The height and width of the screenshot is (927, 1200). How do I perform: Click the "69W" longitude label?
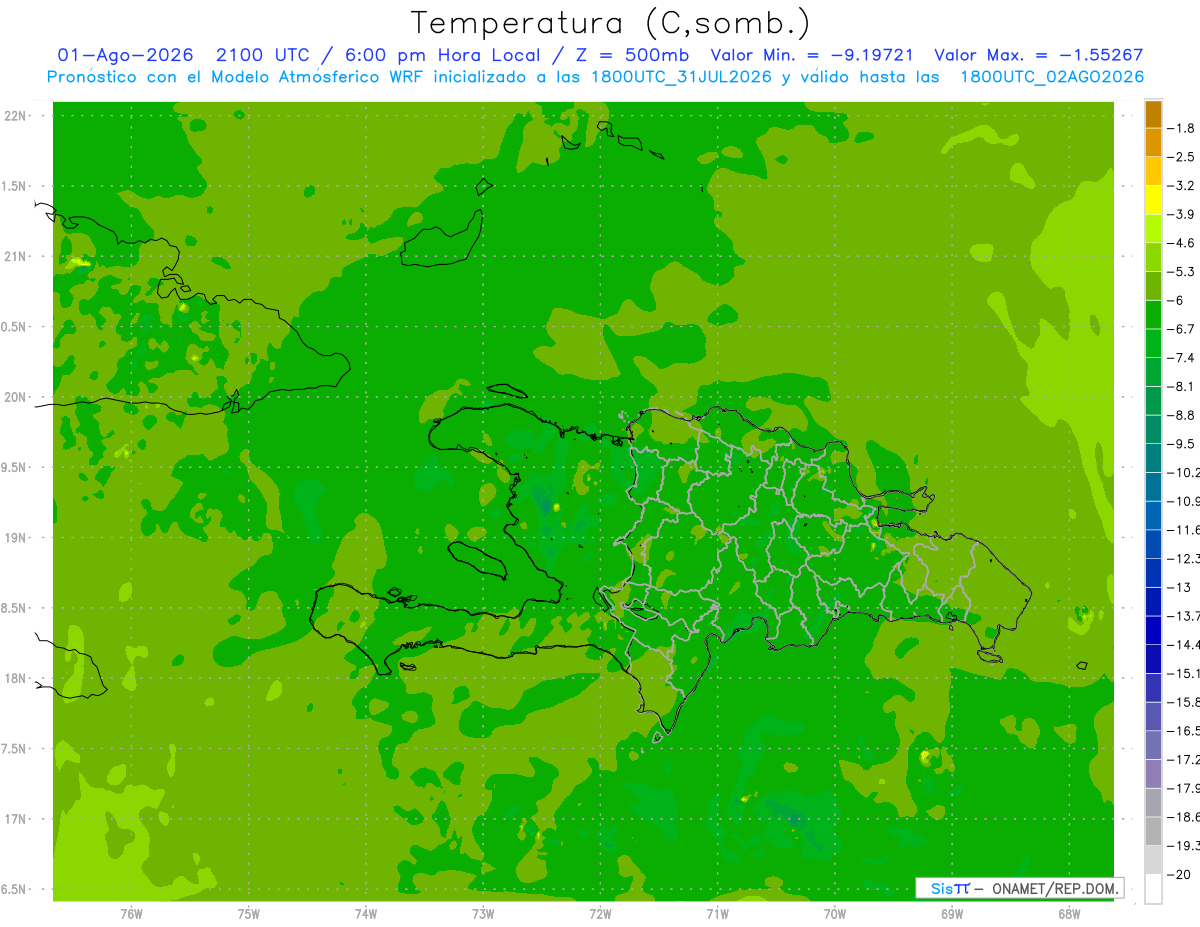[952, 914]
